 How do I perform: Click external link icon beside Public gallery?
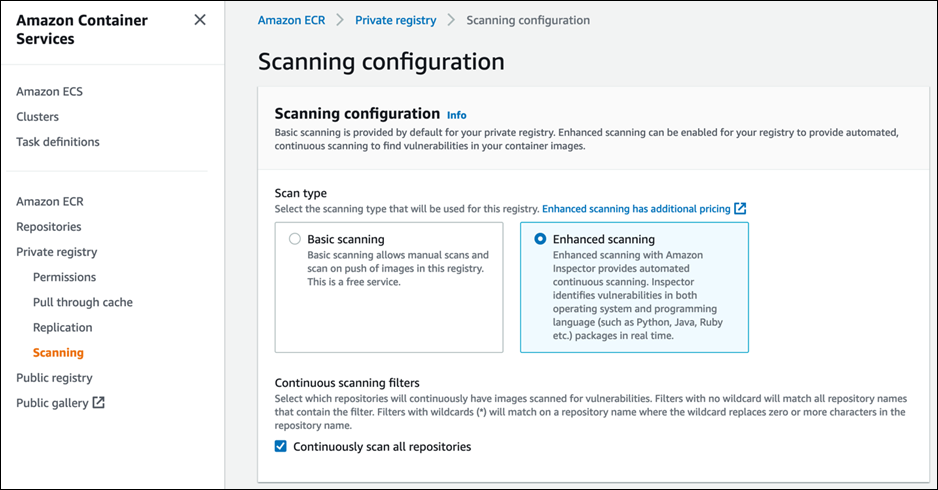(x=99, y=403)
